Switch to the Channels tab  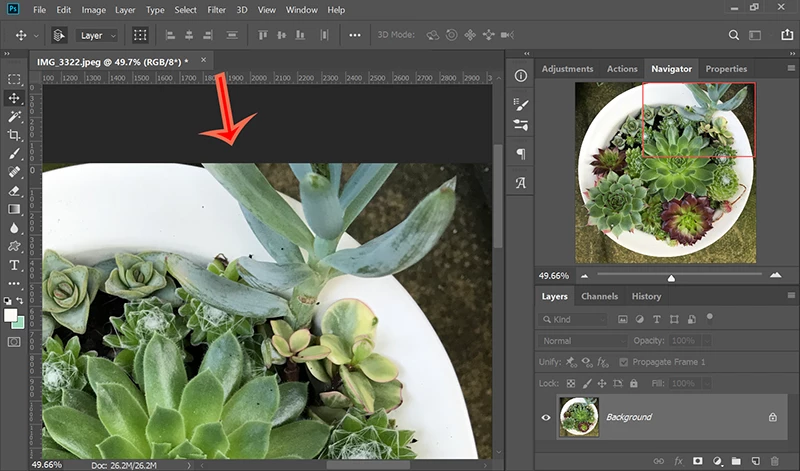pos(599,296)
